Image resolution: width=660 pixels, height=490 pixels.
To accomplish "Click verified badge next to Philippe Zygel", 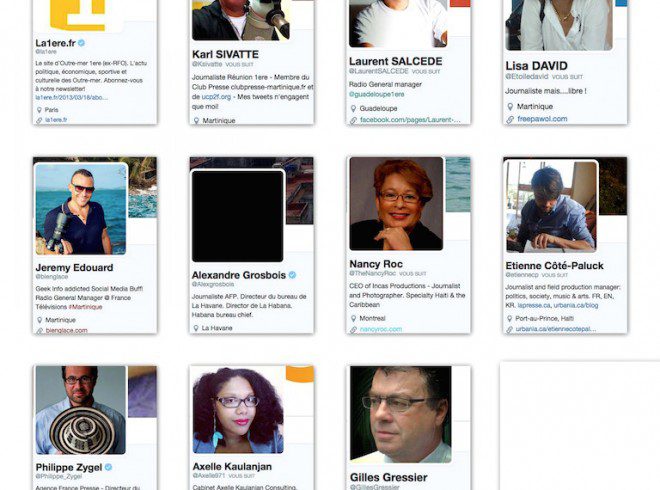I will (x=108, y=467).
